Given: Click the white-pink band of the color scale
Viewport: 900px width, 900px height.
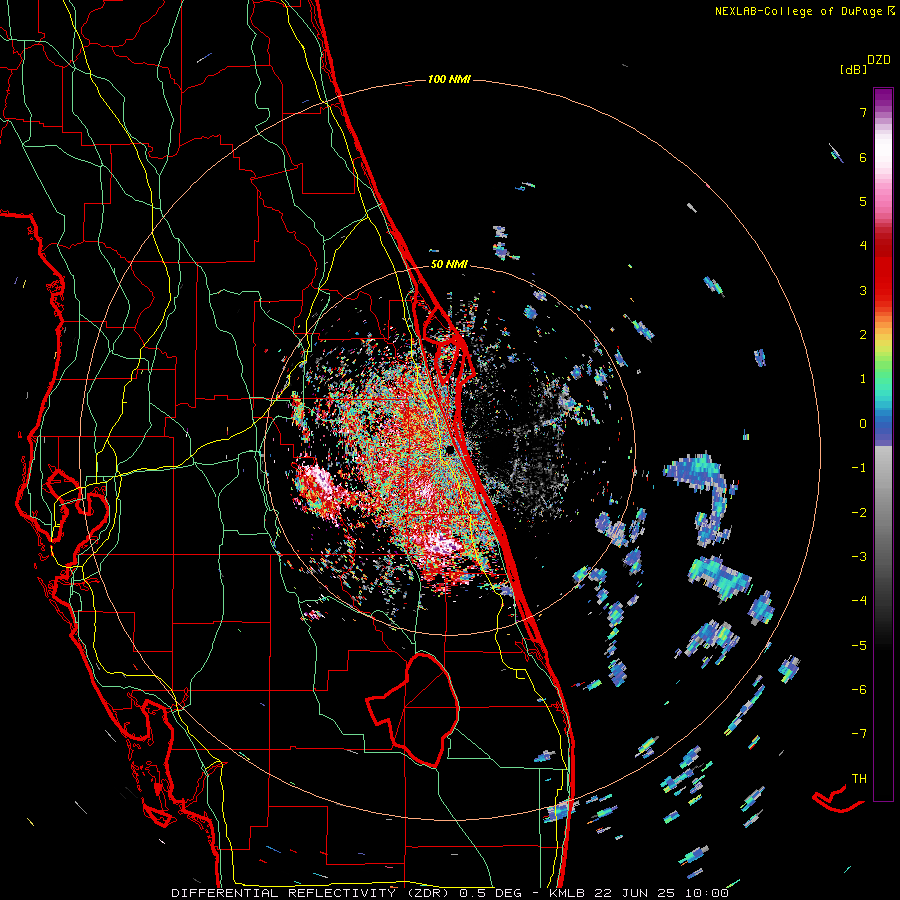Looking at the screenshot, I should (x=883, y=158).
